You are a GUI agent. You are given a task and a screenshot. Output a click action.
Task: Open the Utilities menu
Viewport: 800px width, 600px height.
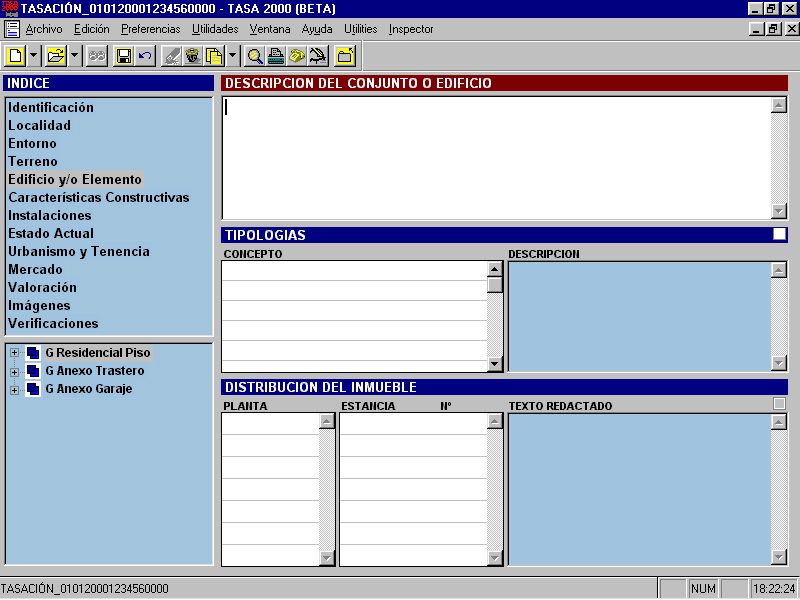361,29
